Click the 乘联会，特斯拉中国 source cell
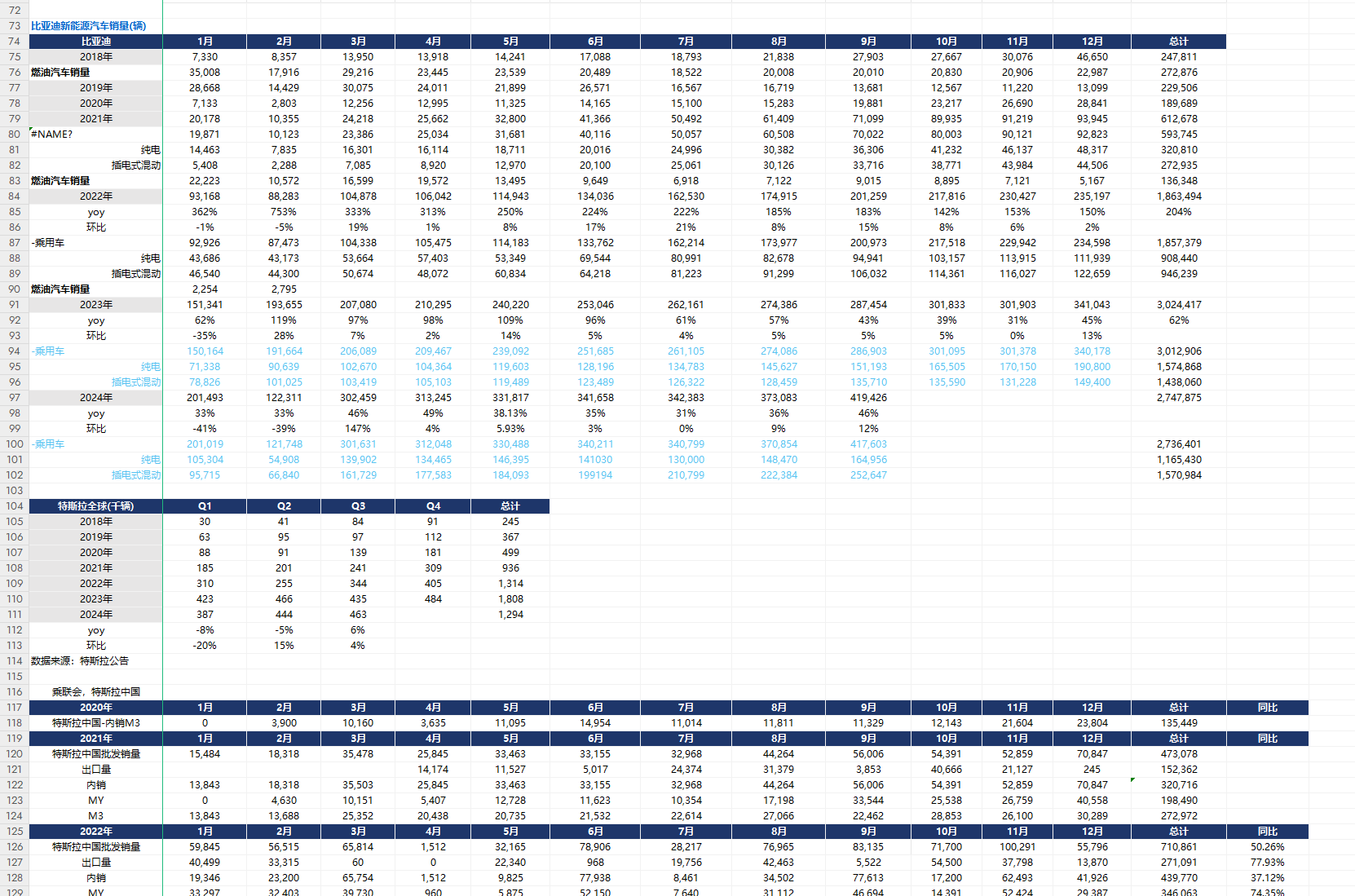This screenshot has width=1355, height=896. point(96,692)
